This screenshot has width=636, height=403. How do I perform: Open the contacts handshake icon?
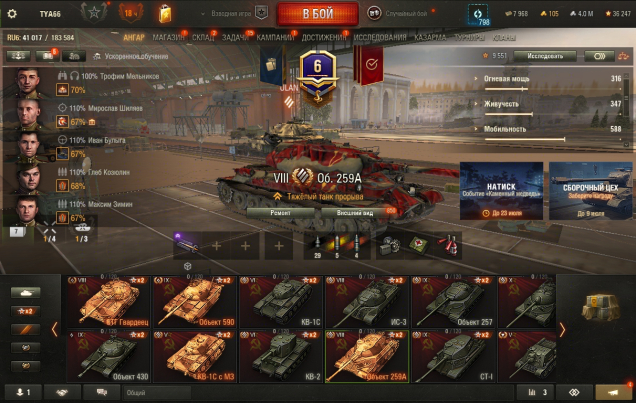point(62,392)
